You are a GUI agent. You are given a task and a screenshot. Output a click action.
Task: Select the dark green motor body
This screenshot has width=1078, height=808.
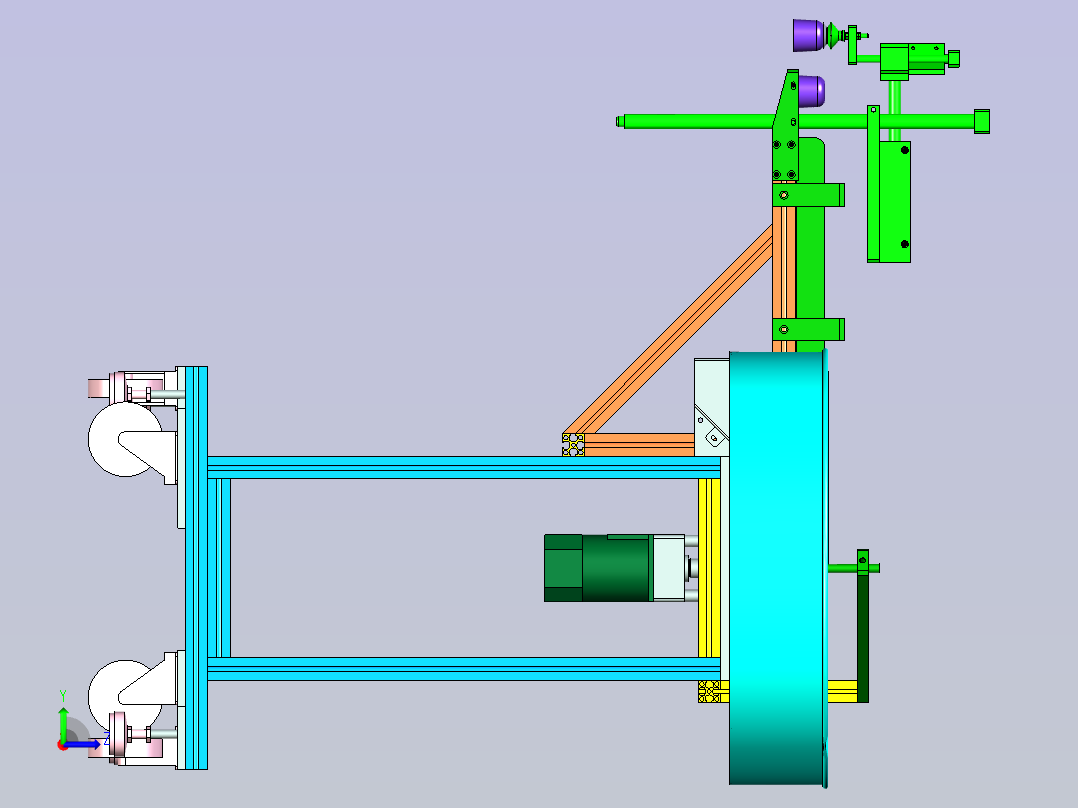(x=597, y=568)
